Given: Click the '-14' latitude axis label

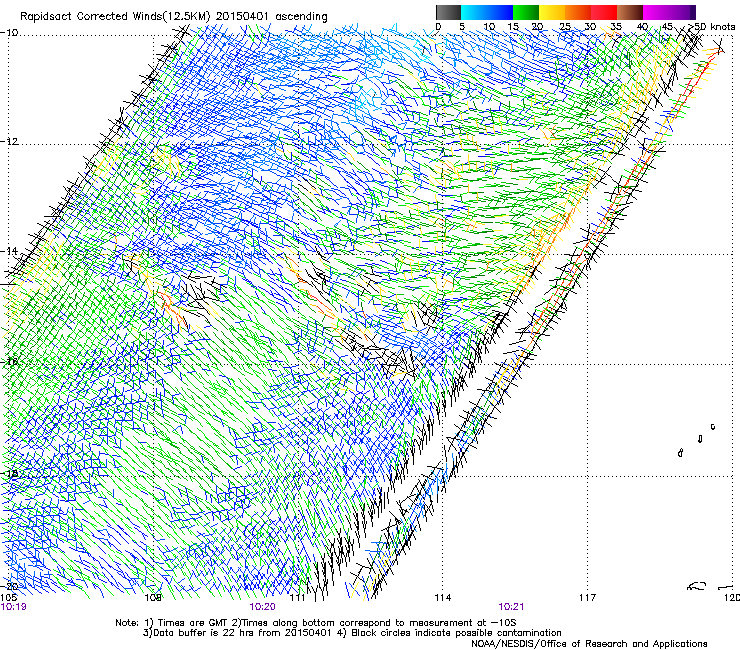Looking at the screenshot, I should coord(9,251).
